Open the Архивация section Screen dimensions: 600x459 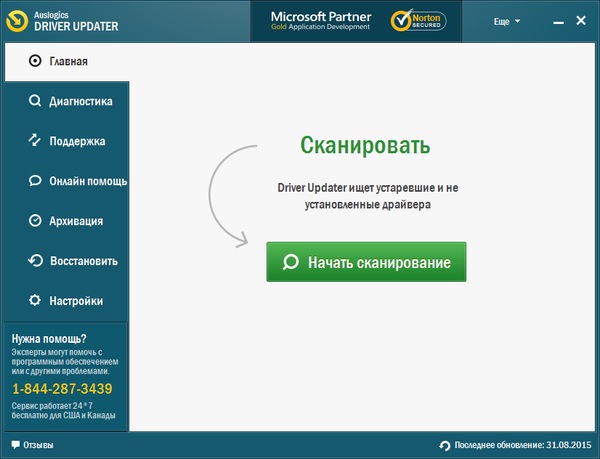click(x=67, y=221)
